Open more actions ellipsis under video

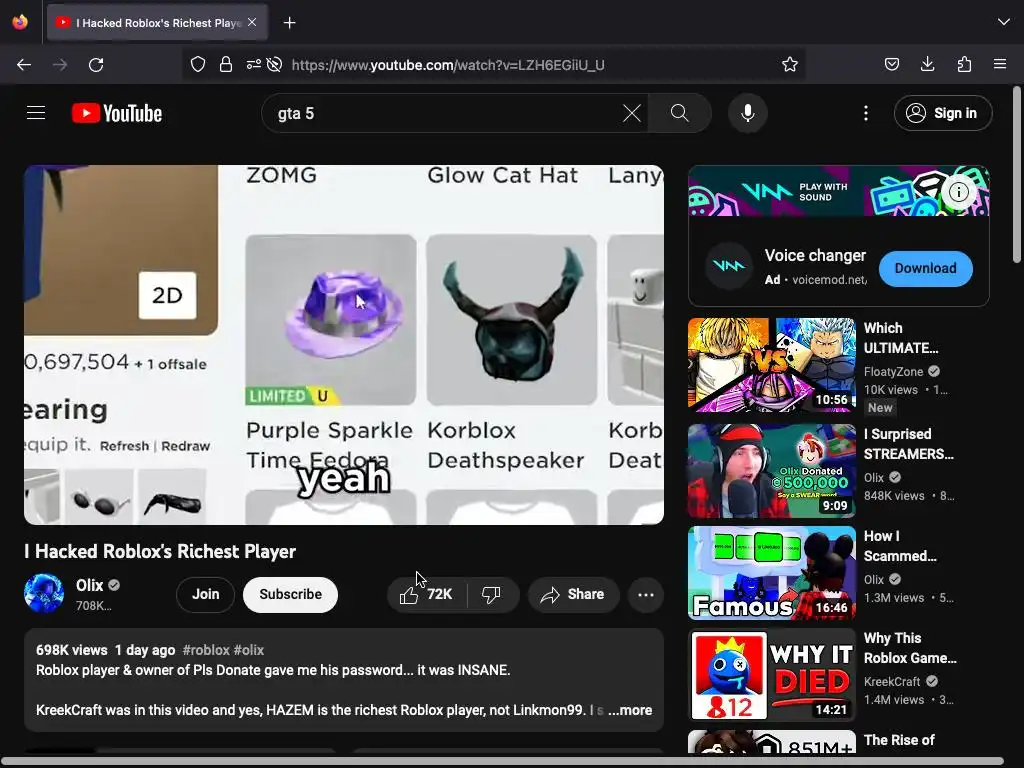[x=646, y=594]
